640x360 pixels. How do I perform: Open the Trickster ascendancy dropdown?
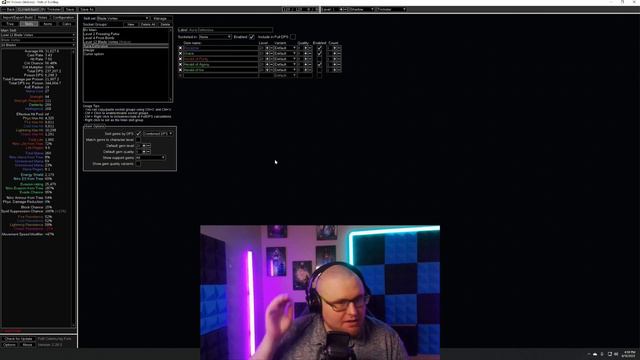[x=391, y=9]
